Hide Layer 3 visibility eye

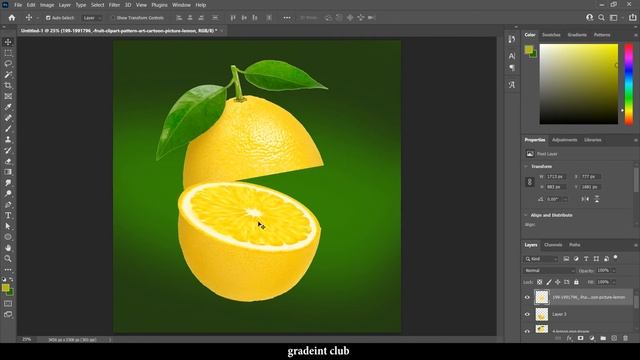click(x=527, y=314)
